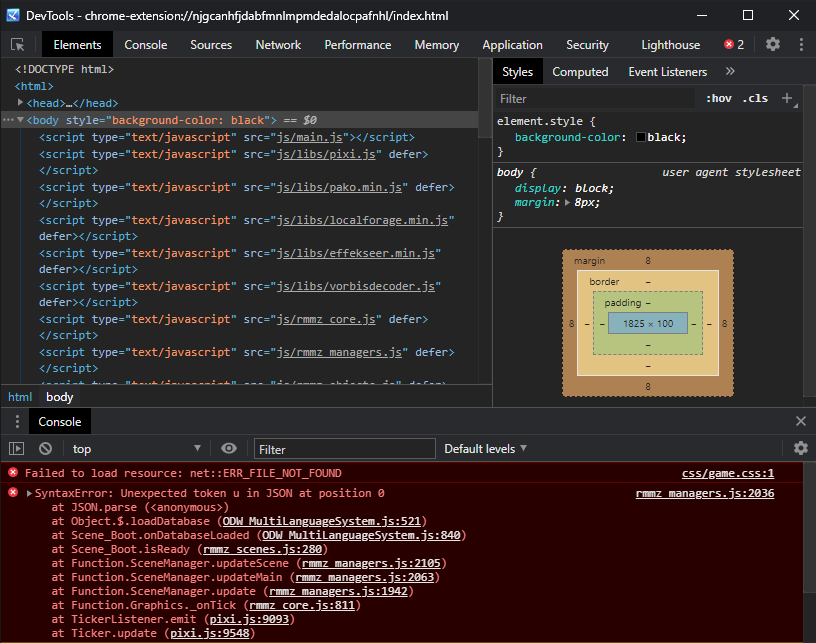Image resolution: width=816 pixels, height=643 pixels.
Task: Open the rmmz_managers.js:2105 link
Action: tap(371, 563)
